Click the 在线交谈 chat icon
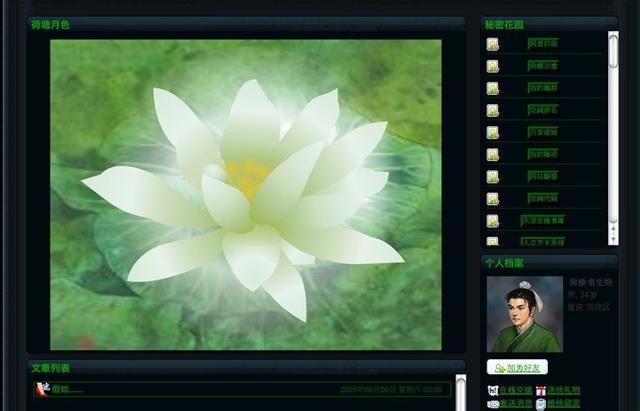The image size is (640, 411). 493,390
